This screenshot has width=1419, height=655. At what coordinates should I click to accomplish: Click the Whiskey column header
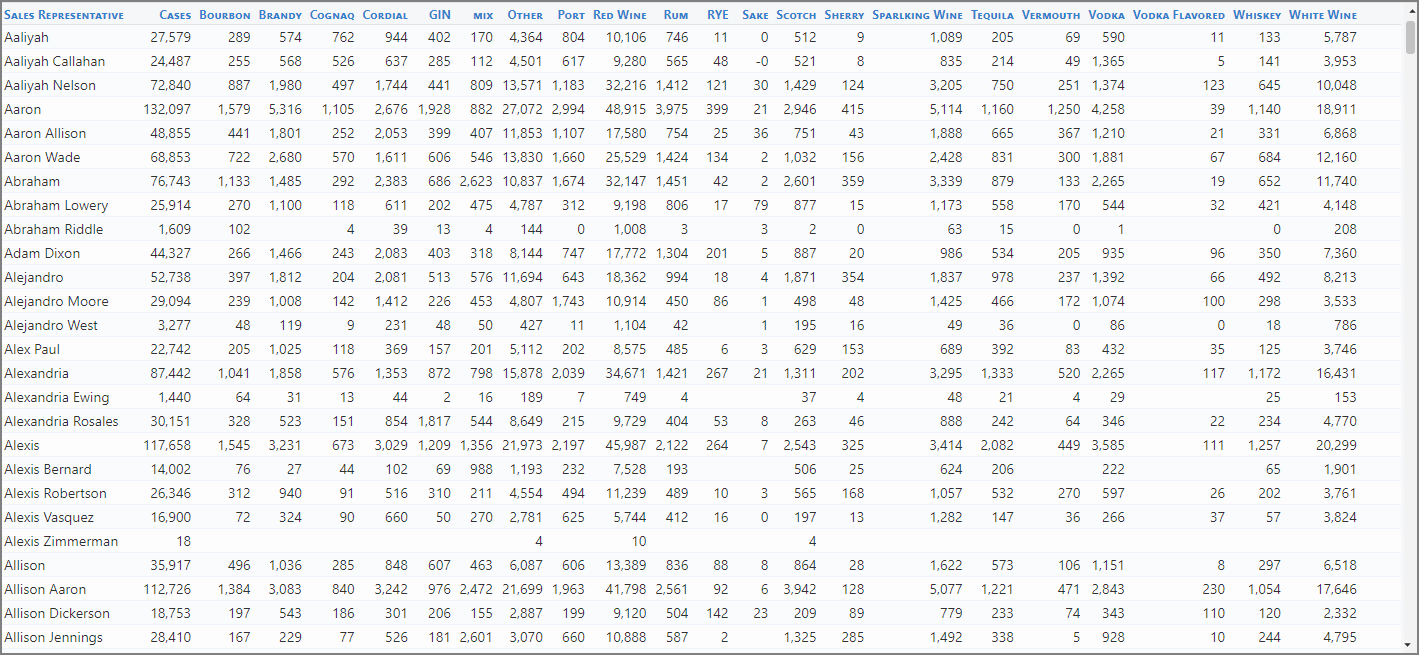[x=1256, y=15]
